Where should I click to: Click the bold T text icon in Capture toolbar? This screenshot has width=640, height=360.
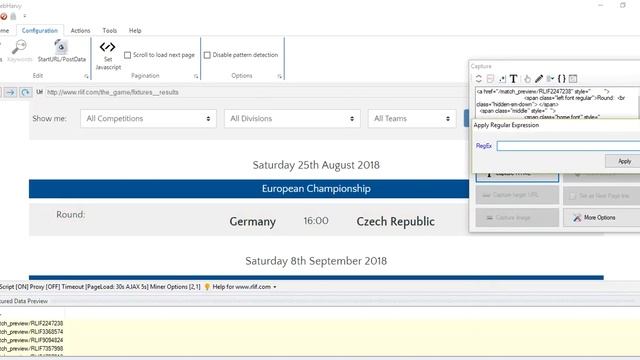(x=513, y=79)
